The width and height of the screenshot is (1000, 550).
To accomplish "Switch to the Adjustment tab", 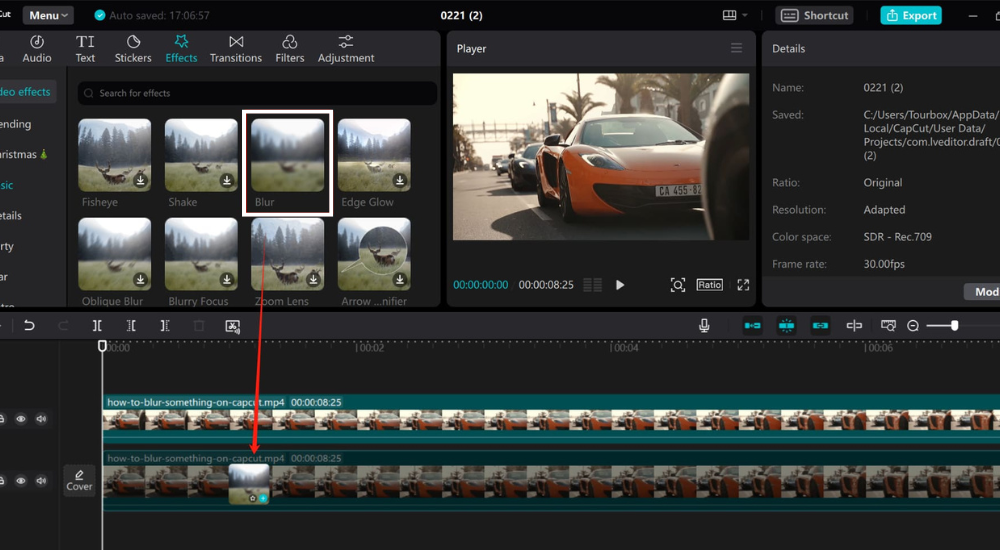I will coord(346,49).
